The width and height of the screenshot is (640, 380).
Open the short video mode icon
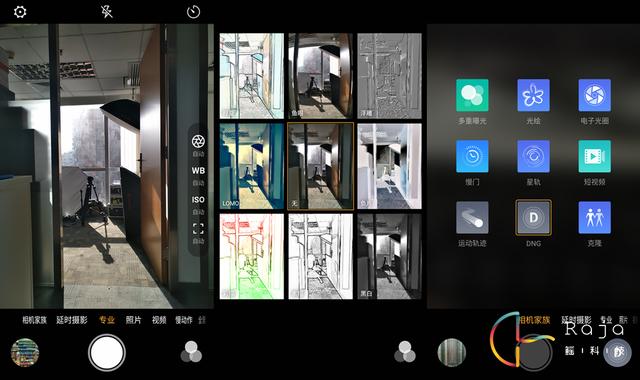[595, 156]
